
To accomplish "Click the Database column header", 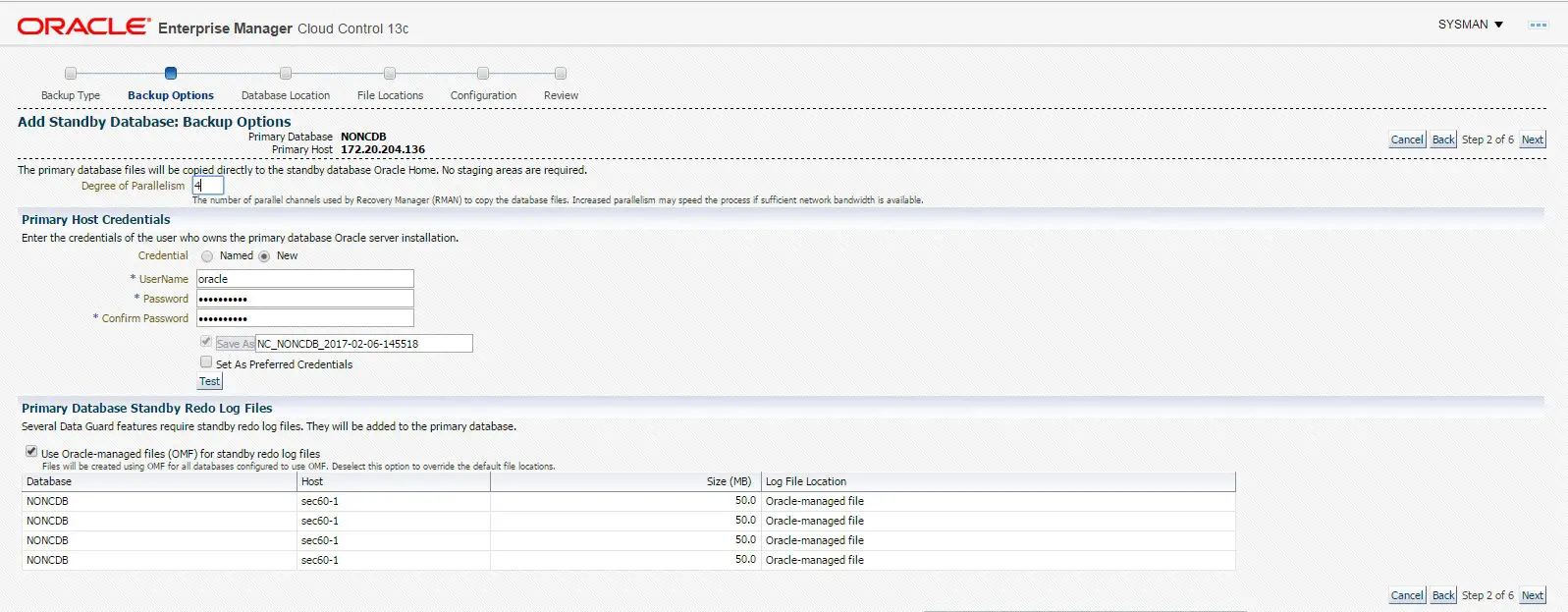I will pyautogui.click(x=159, y=481).
